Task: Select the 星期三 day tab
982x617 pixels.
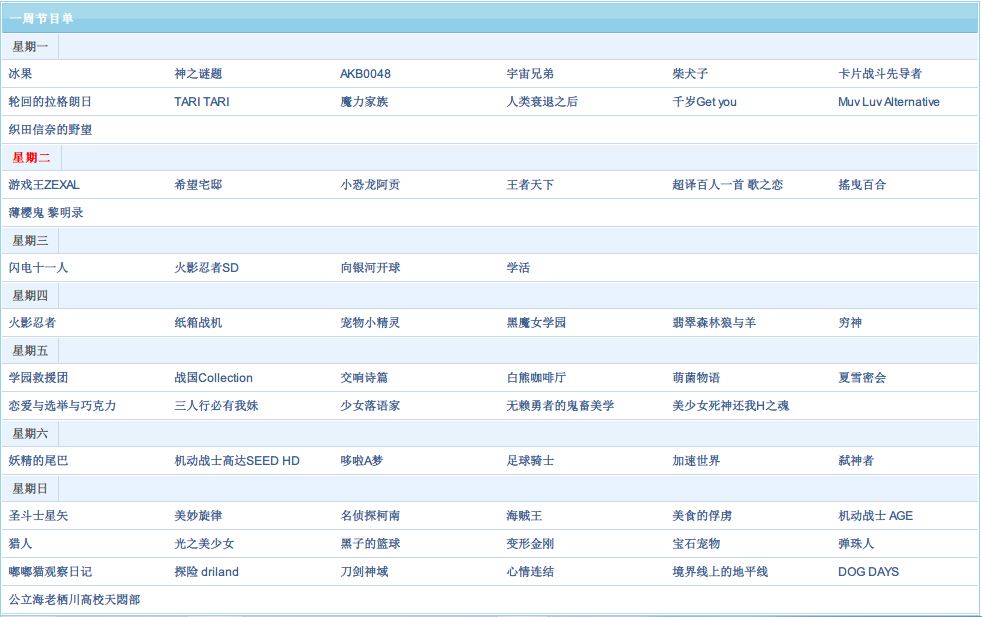Action: pos(30,241)
